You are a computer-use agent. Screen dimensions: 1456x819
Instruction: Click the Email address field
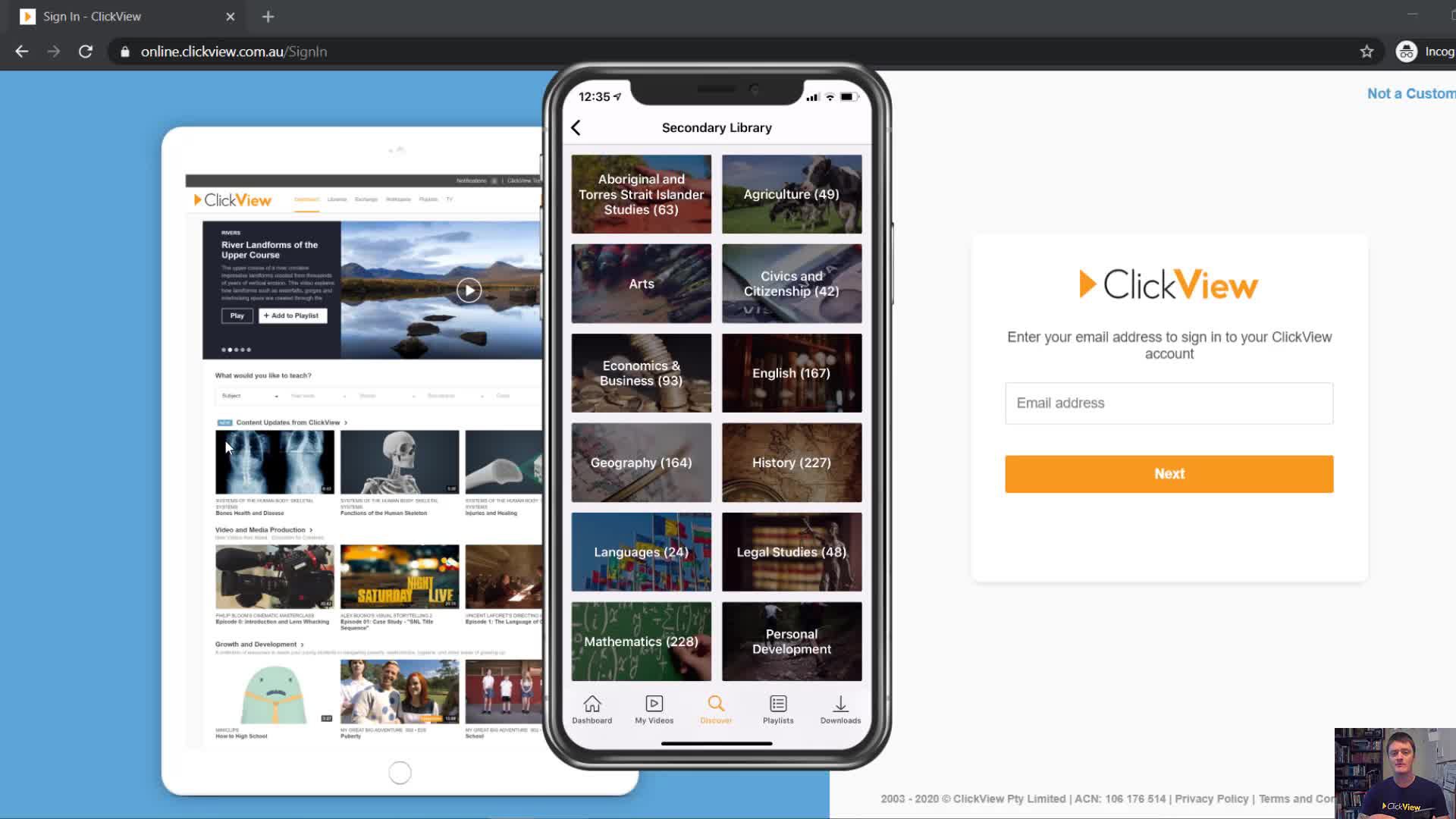1169,403
